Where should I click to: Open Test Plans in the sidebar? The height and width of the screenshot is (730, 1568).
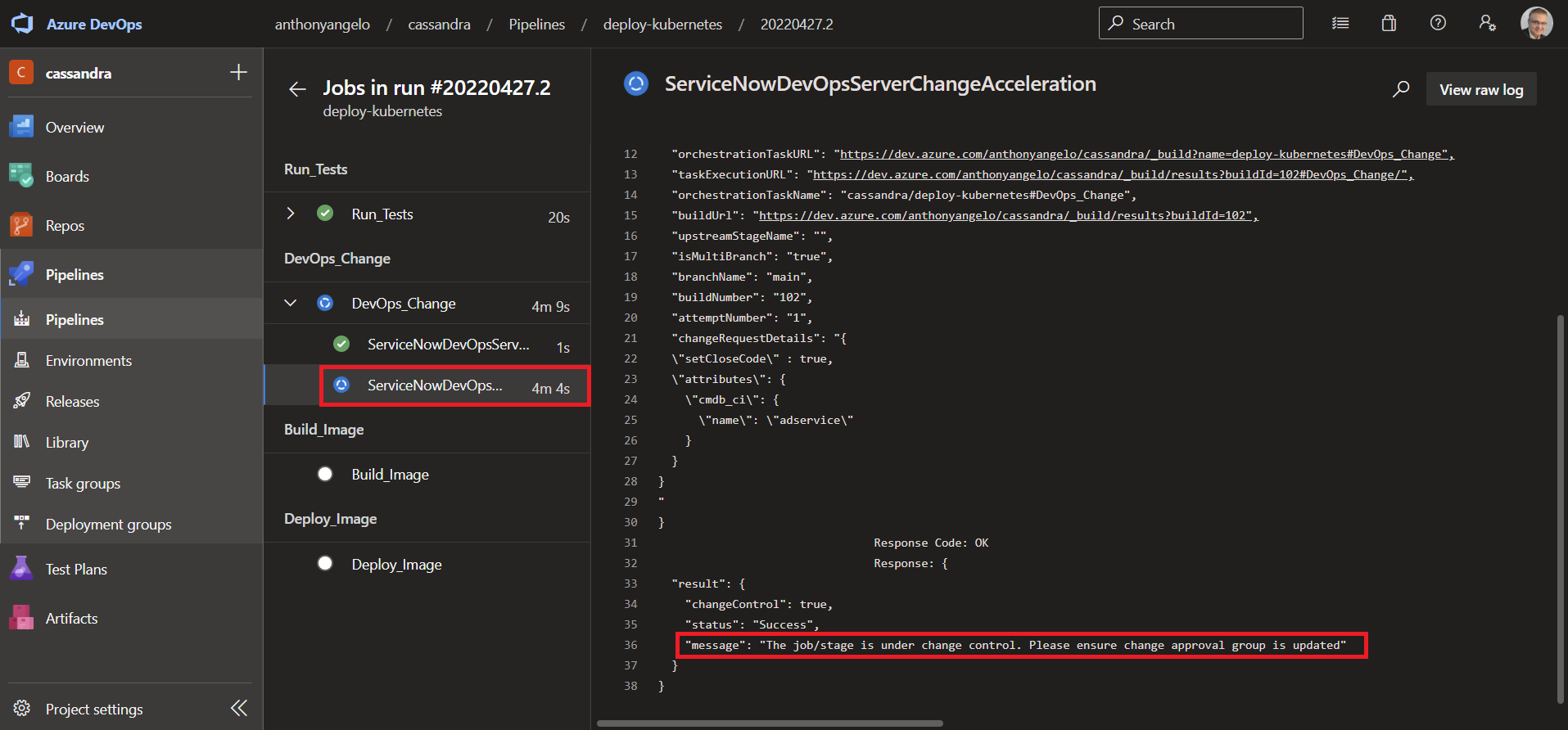click(131, 570)
